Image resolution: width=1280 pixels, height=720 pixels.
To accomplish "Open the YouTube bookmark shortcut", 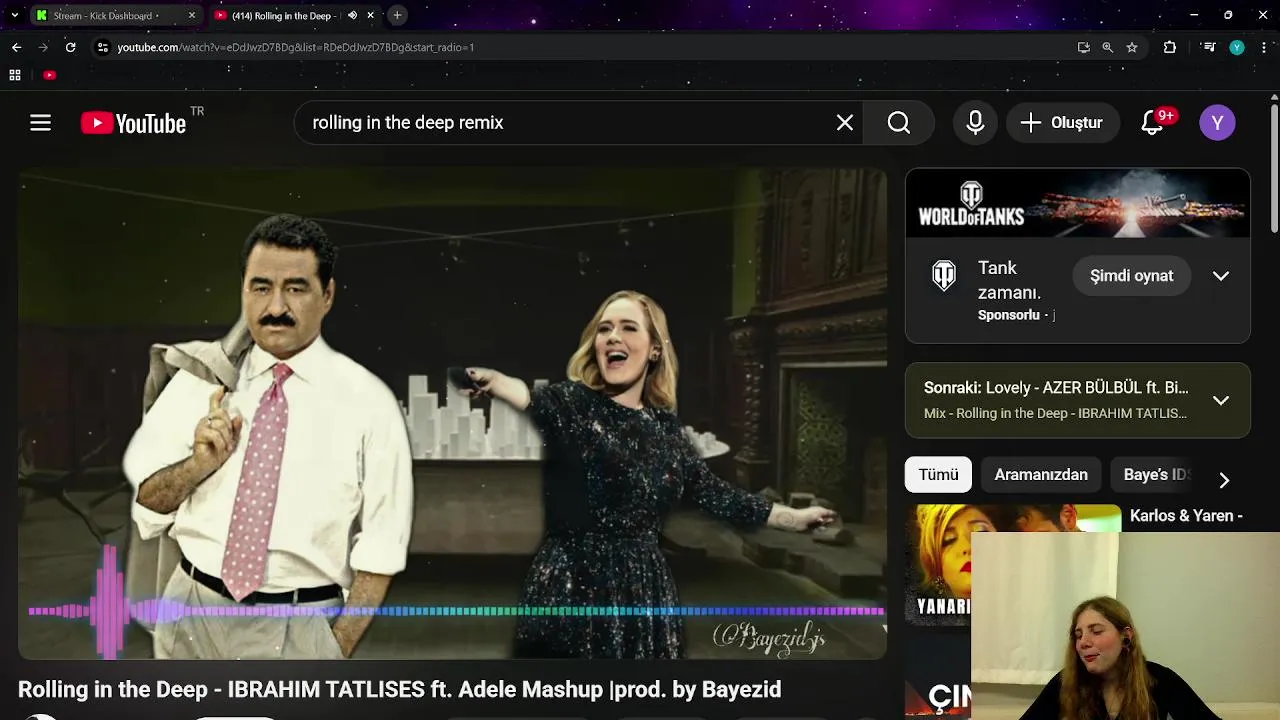I will click(49, 75).
